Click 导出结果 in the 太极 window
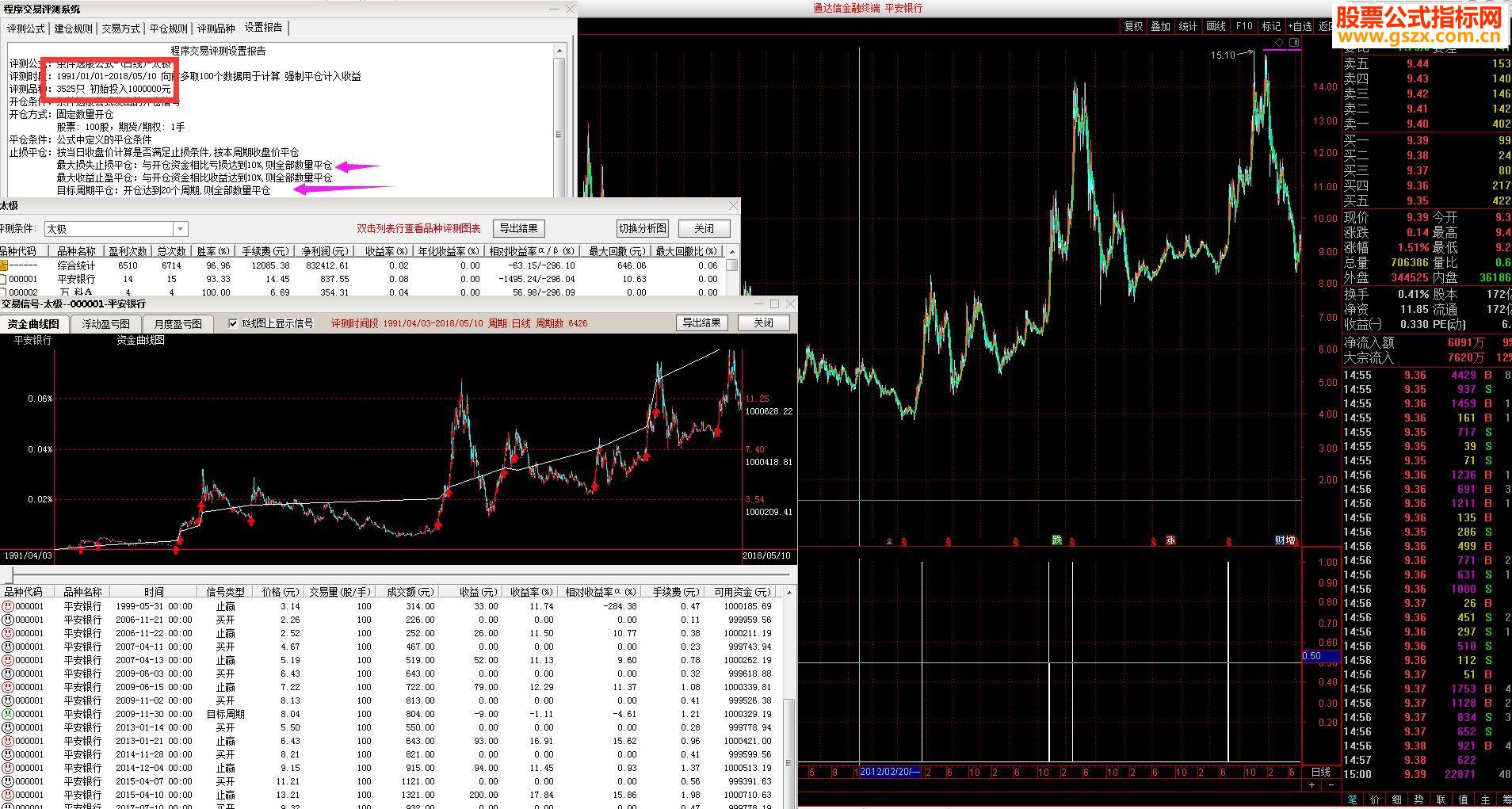The width and height of the screenshot is (1512, 809). coord(518,228)
